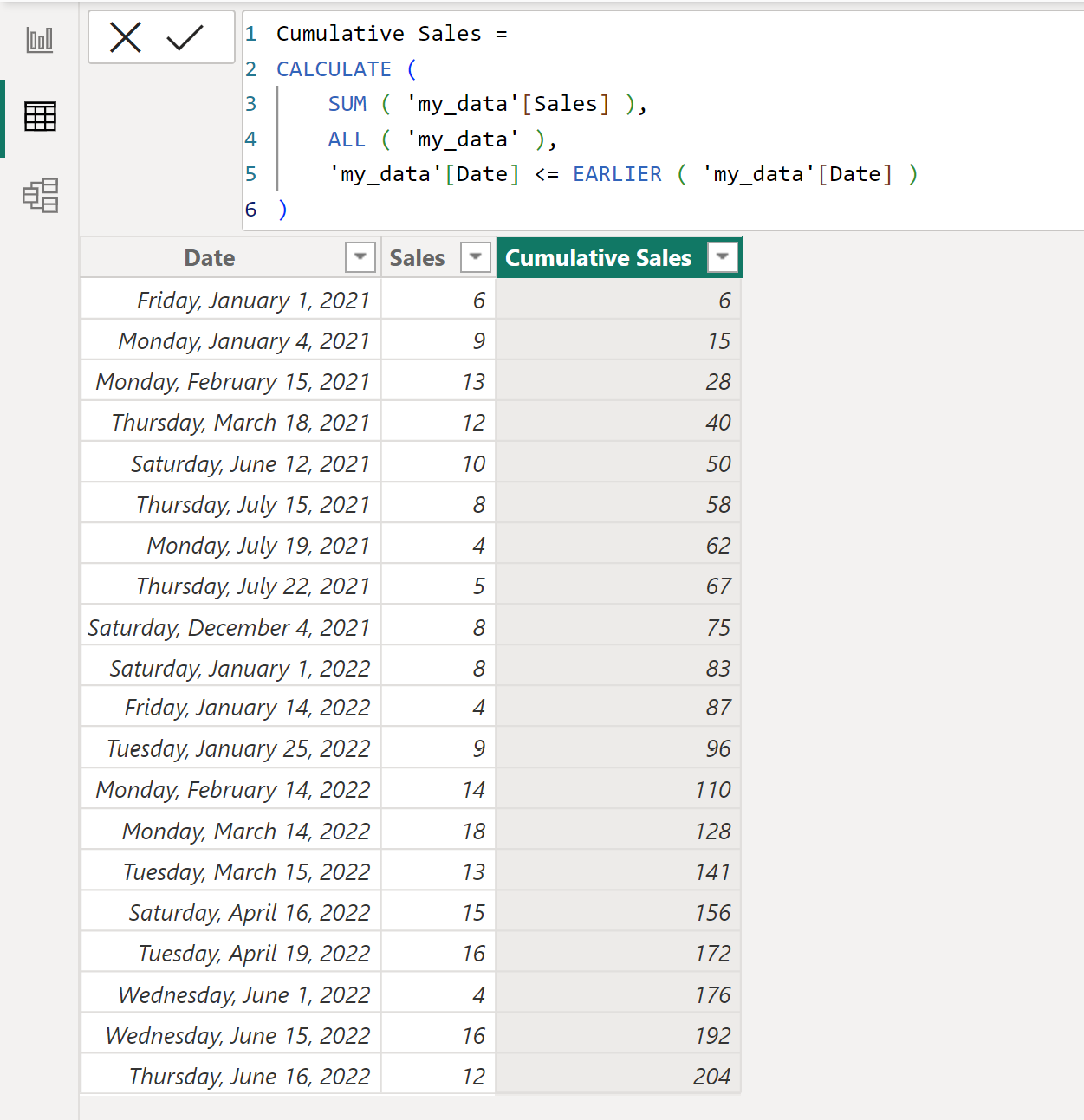Image resolution: width=1084 pixels, height=1120 pixels.
Task: Click the EARLIER function in the formula
Action: click(616, 173)
